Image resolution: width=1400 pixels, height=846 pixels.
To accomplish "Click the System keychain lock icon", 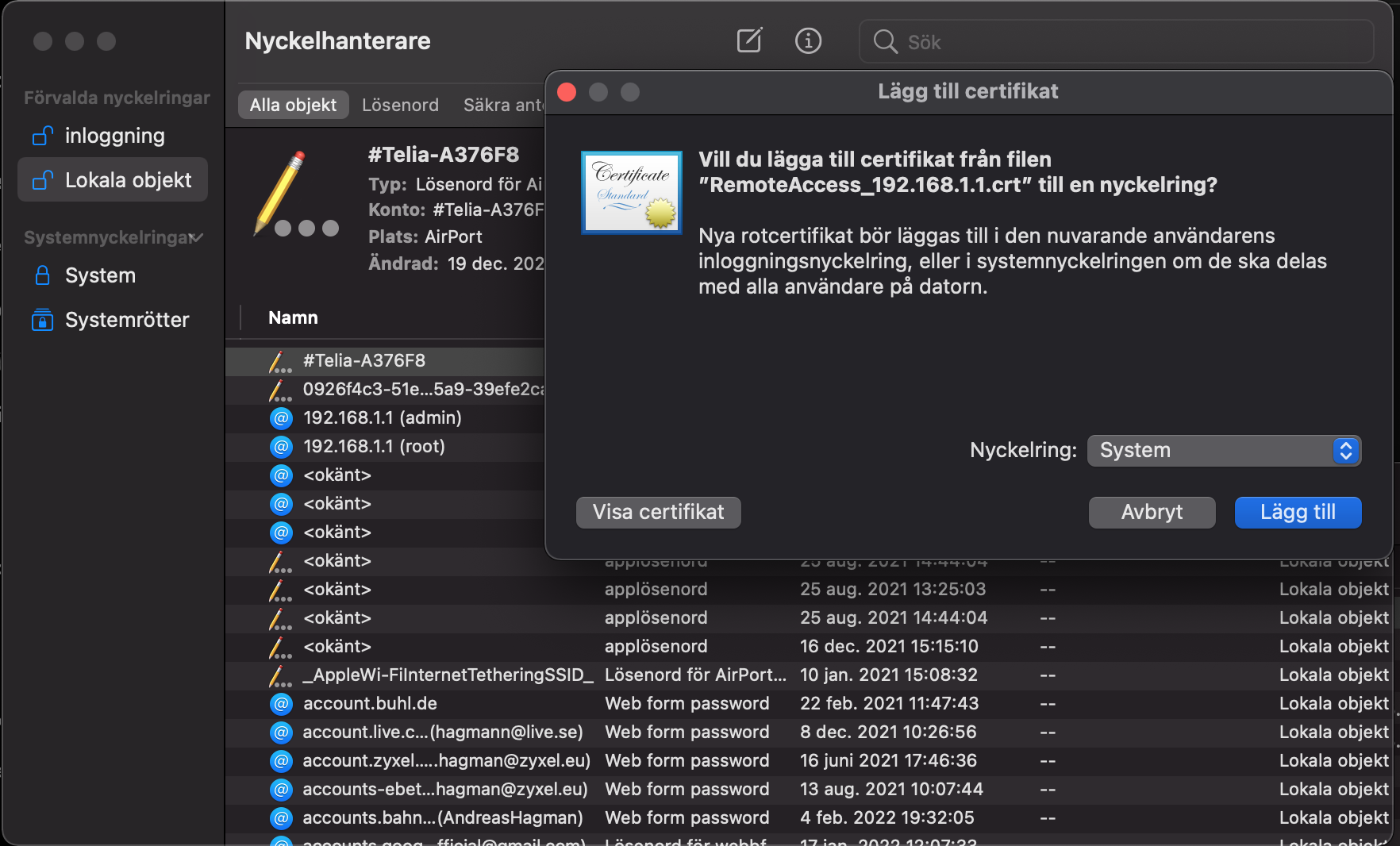I will (42, 275).
